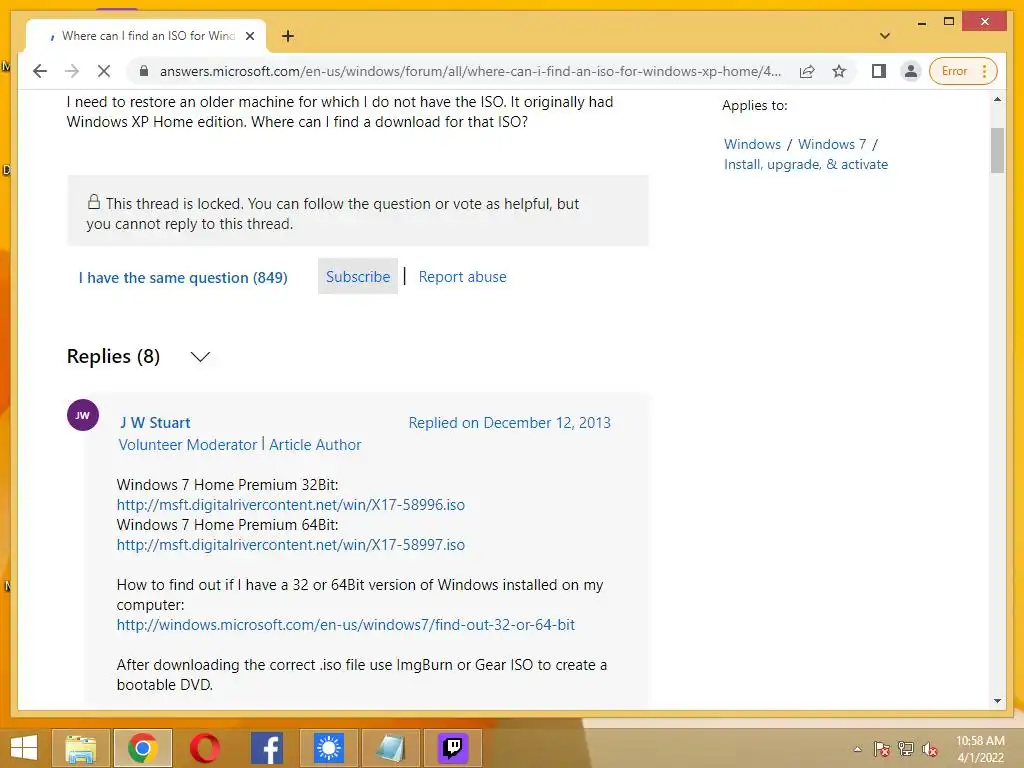This screenshot has width=1024, height=768.
Task: Close the 'Where can I find an ISO' tab
Action: (249, 36)
